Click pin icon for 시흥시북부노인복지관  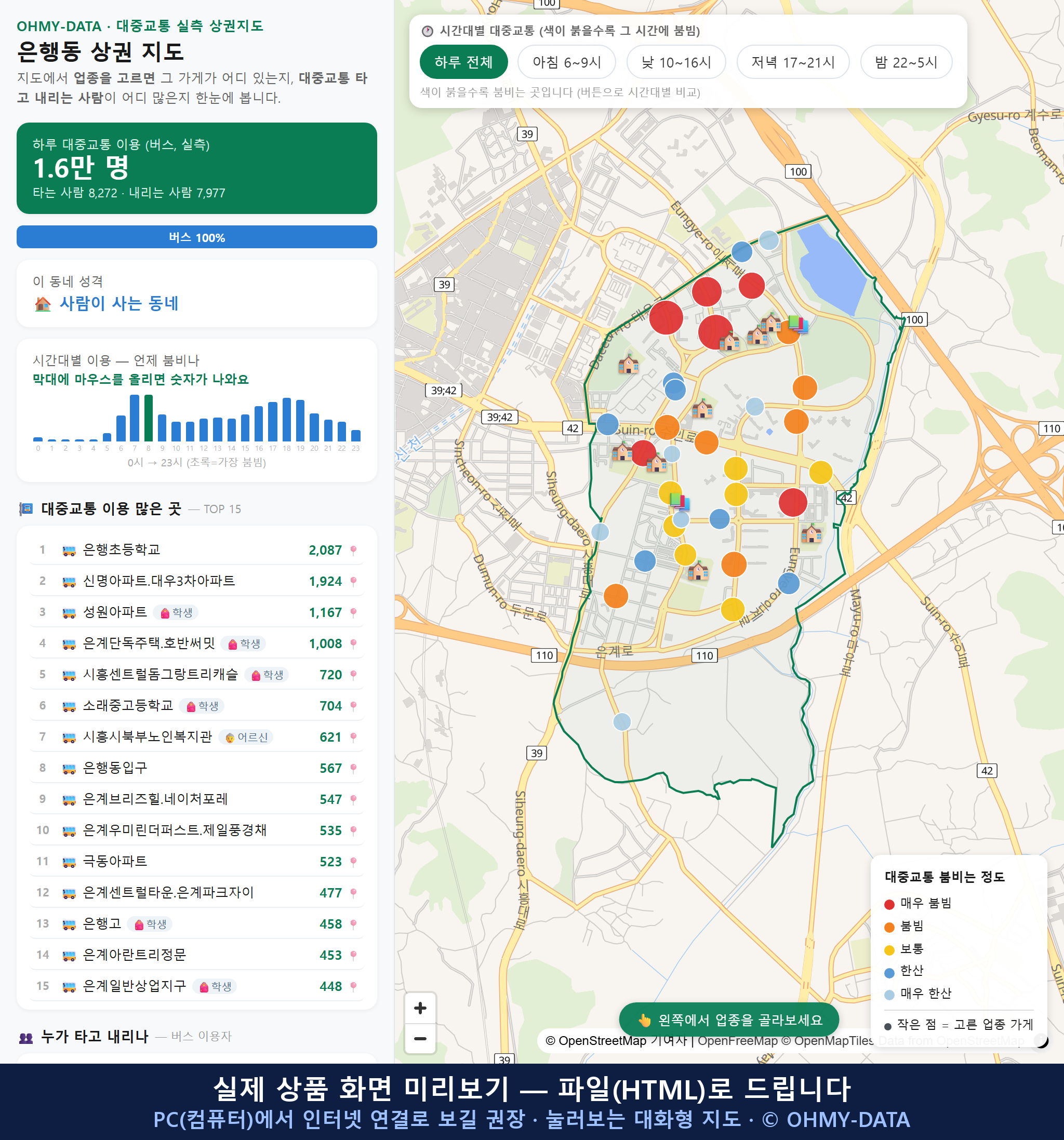353,737
